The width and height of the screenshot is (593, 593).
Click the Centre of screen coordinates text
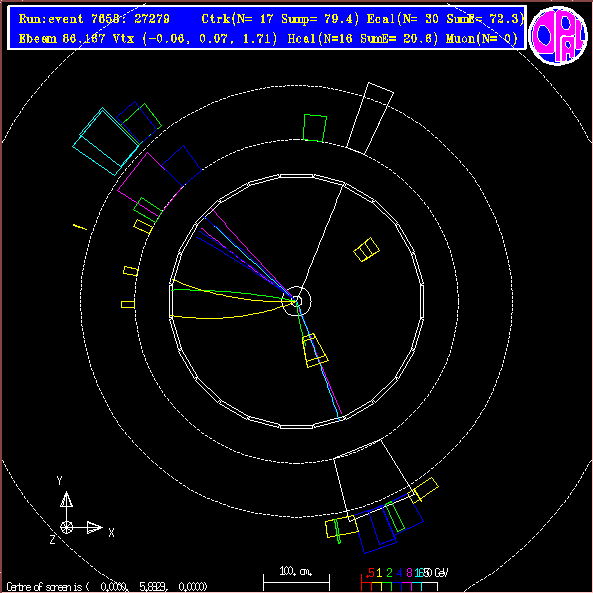pyautogui.click(x=107, y=587)
